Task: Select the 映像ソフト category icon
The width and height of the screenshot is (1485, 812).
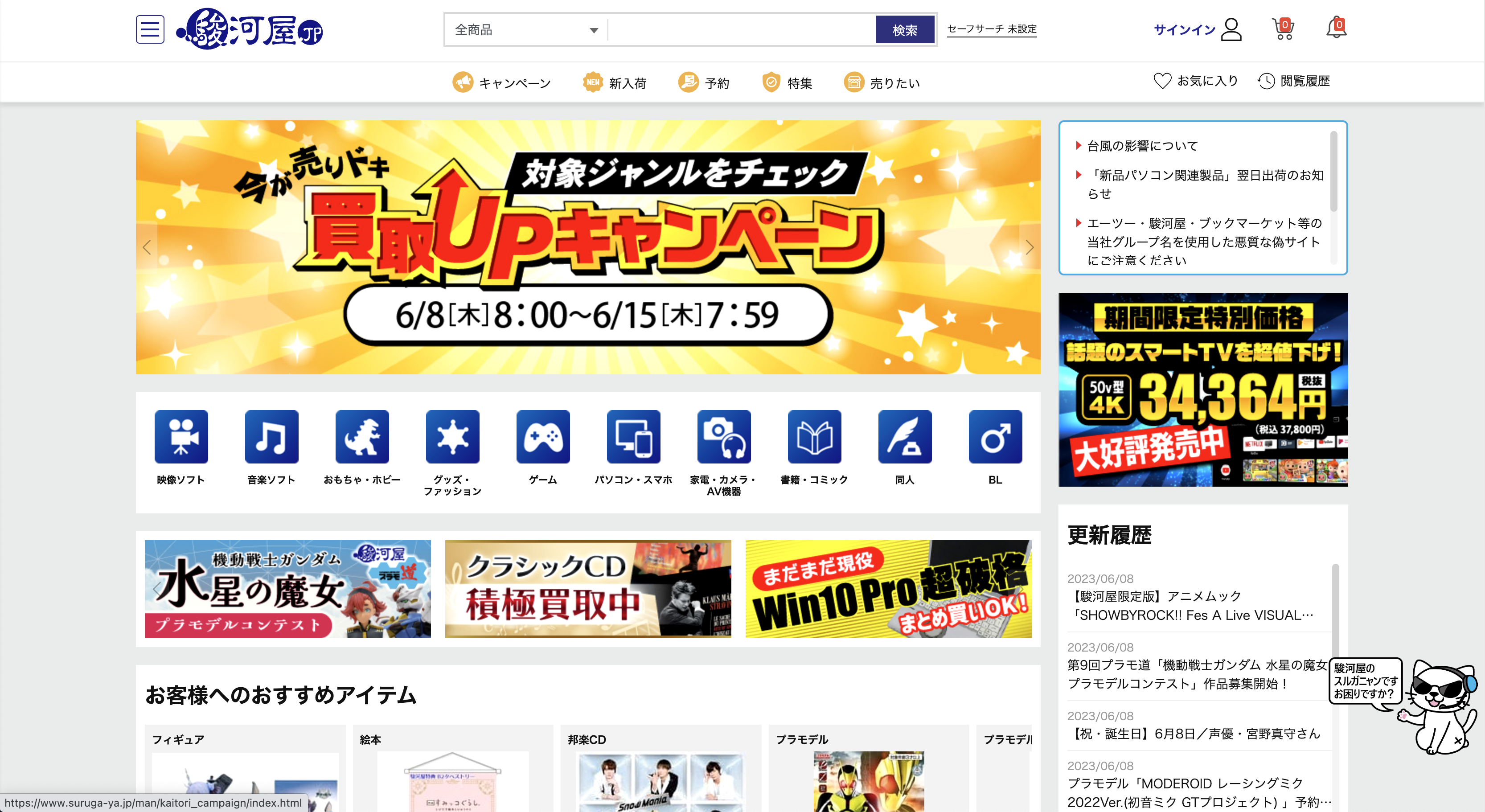Action: pos(181,437)
